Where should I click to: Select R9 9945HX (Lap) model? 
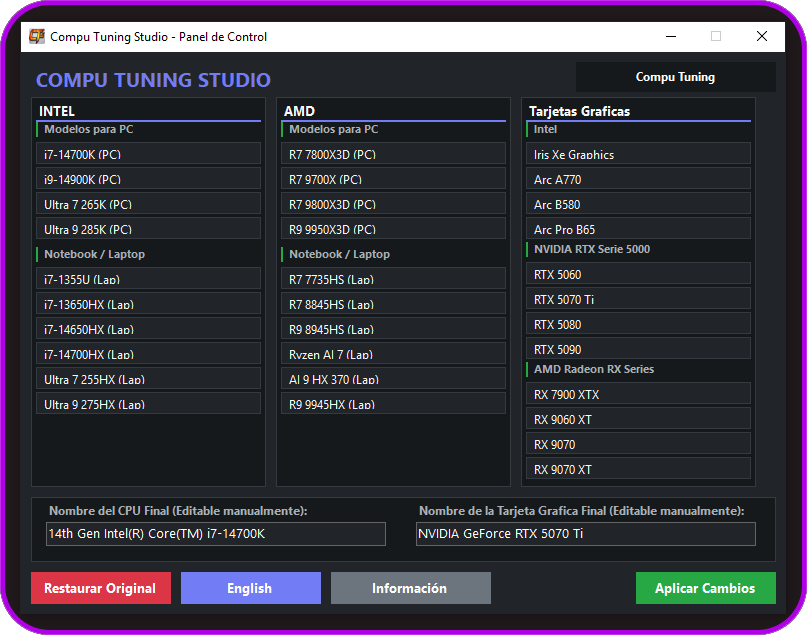(x=393, y=403)
